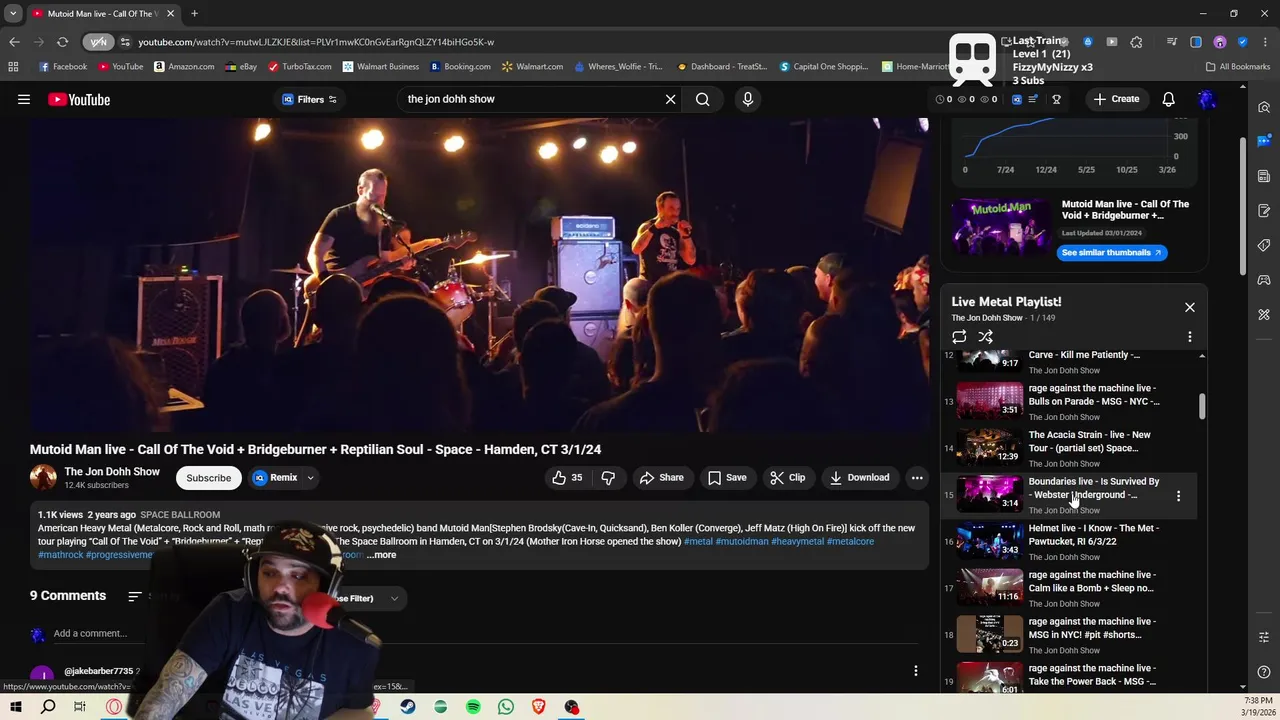Reload the page
1280x720 pixels.
pyautogui.click(x=62, y=42)
